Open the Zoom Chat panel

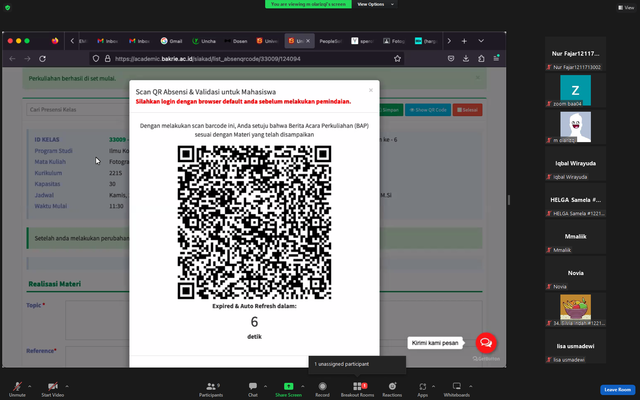253,389
